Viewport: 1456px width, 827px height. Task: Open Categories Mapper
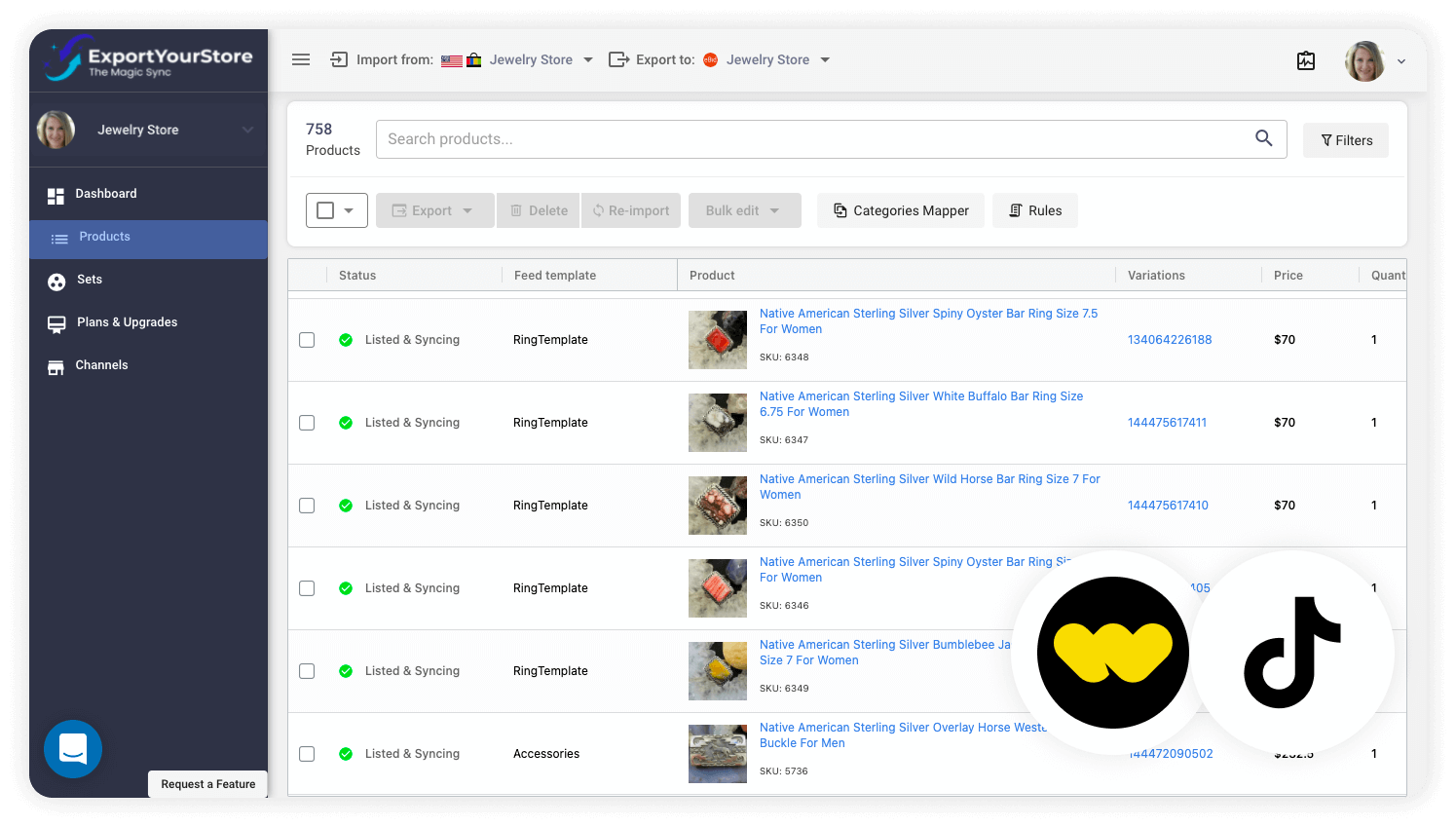click(x=901, y=210)
